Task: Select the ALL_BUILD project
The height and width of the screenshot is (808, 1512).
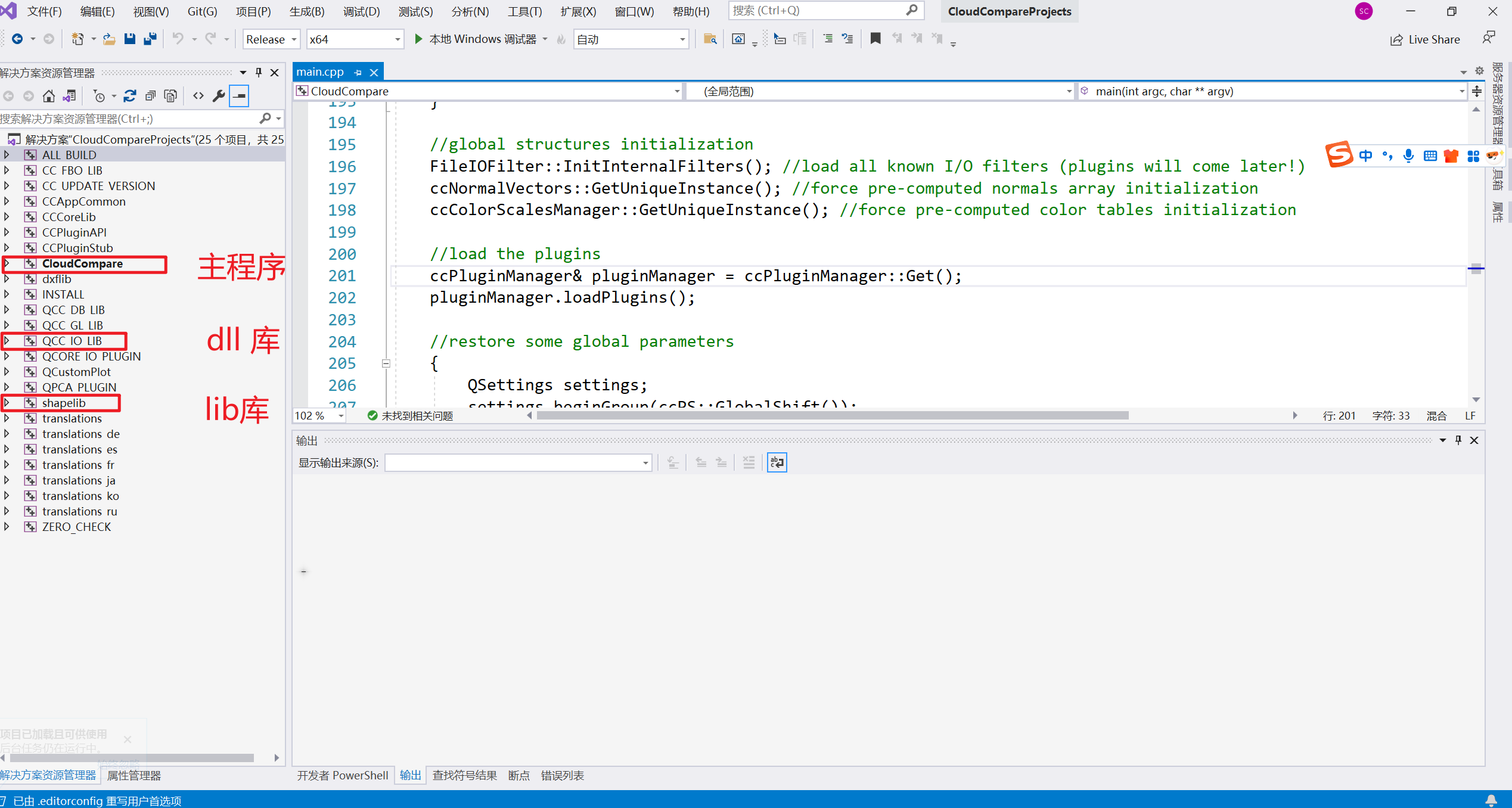Action: tap(69, 155)
